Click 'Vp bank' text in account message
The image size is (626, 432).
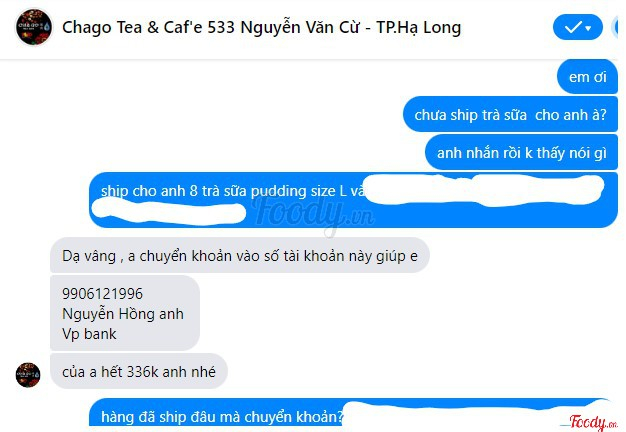[x=89, y=334]
